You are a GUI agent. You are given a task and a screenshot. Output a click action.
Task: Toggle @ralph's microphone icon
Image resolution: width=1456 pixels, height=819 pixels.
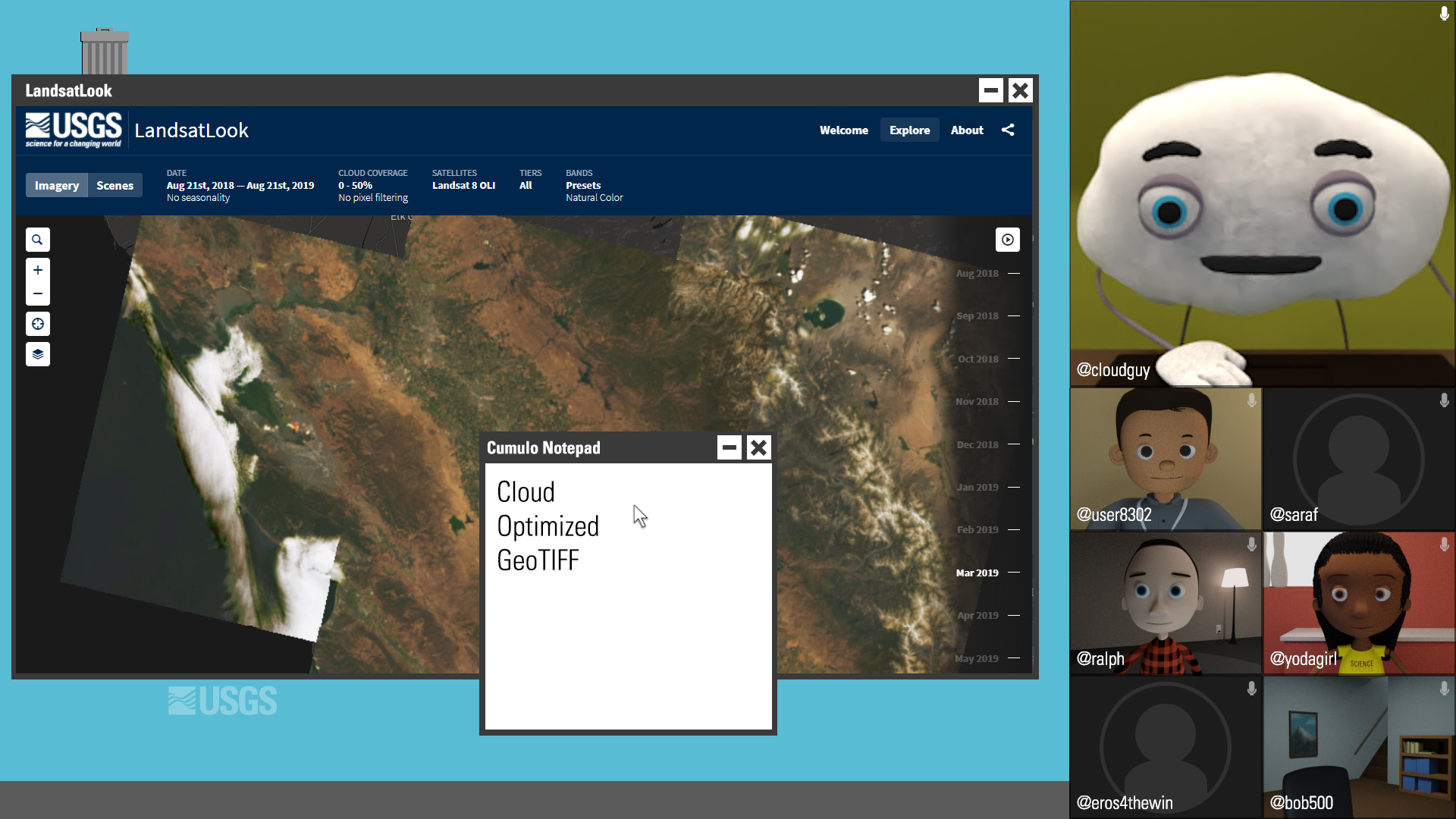tap(1251, 544)
